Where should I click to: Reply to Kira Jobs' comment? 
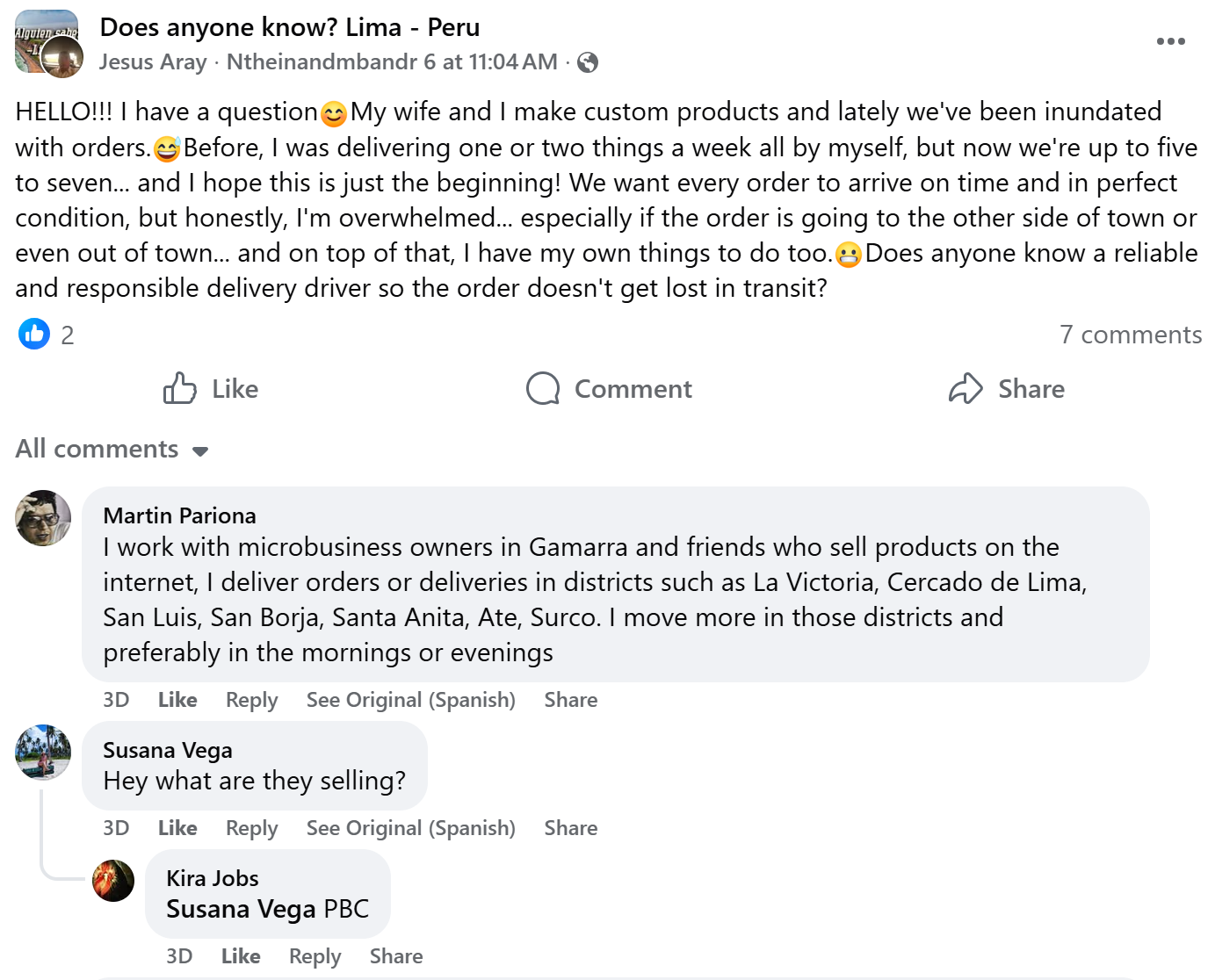[315, 956]
